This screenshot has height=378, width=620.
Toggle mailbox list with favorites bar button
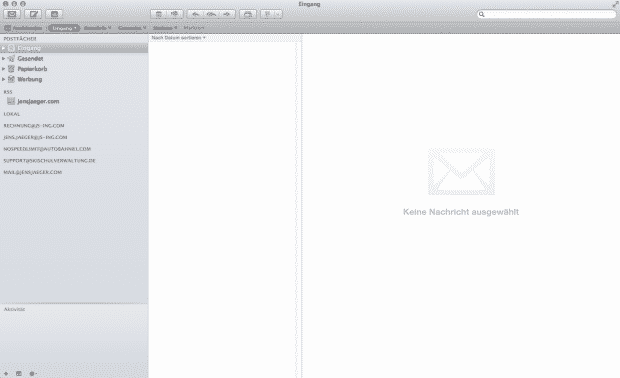click(x=23, y=28)
